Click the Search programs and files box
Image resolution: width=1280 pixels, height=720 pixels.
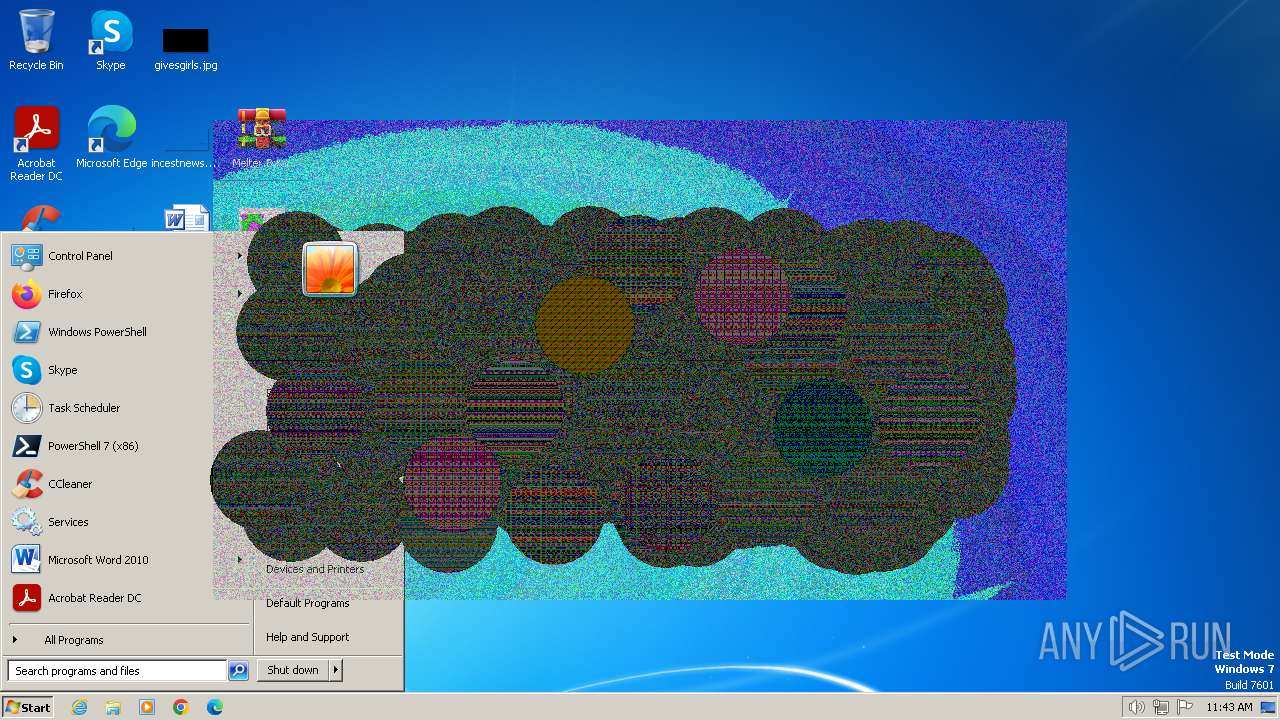pos(117,671)
